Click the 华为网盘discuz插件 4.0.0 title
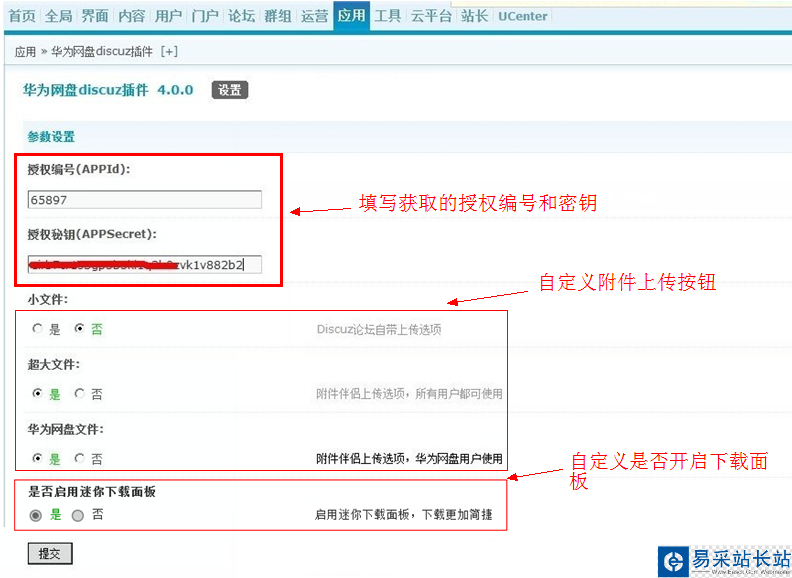792x578 pixels. (108, 90)
